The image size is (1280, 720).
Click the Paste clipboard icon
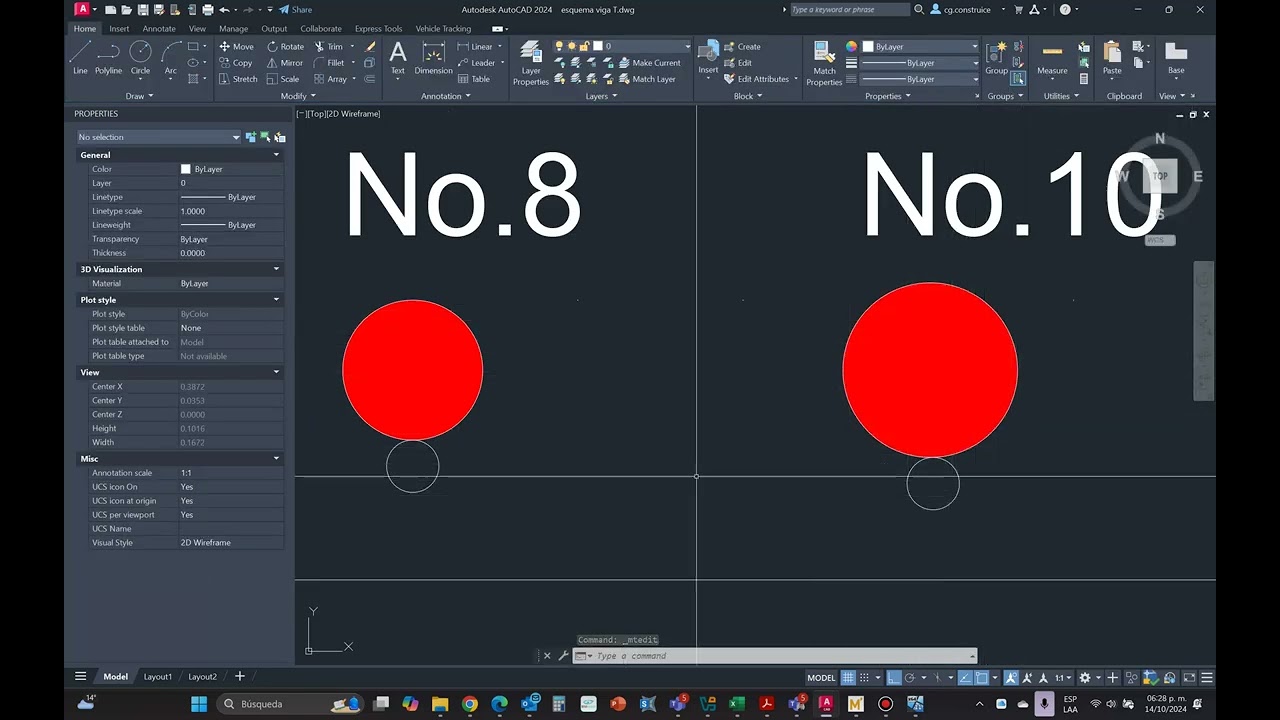point(1112,57)
